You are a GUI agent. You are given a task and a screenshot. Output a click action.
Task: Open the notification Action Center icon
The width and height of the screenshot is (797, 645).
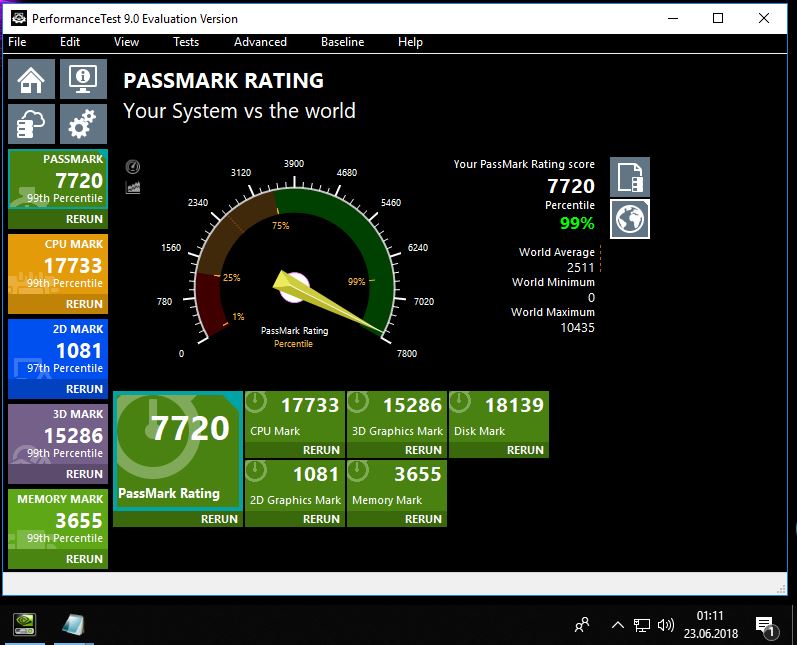click(765, 627)
